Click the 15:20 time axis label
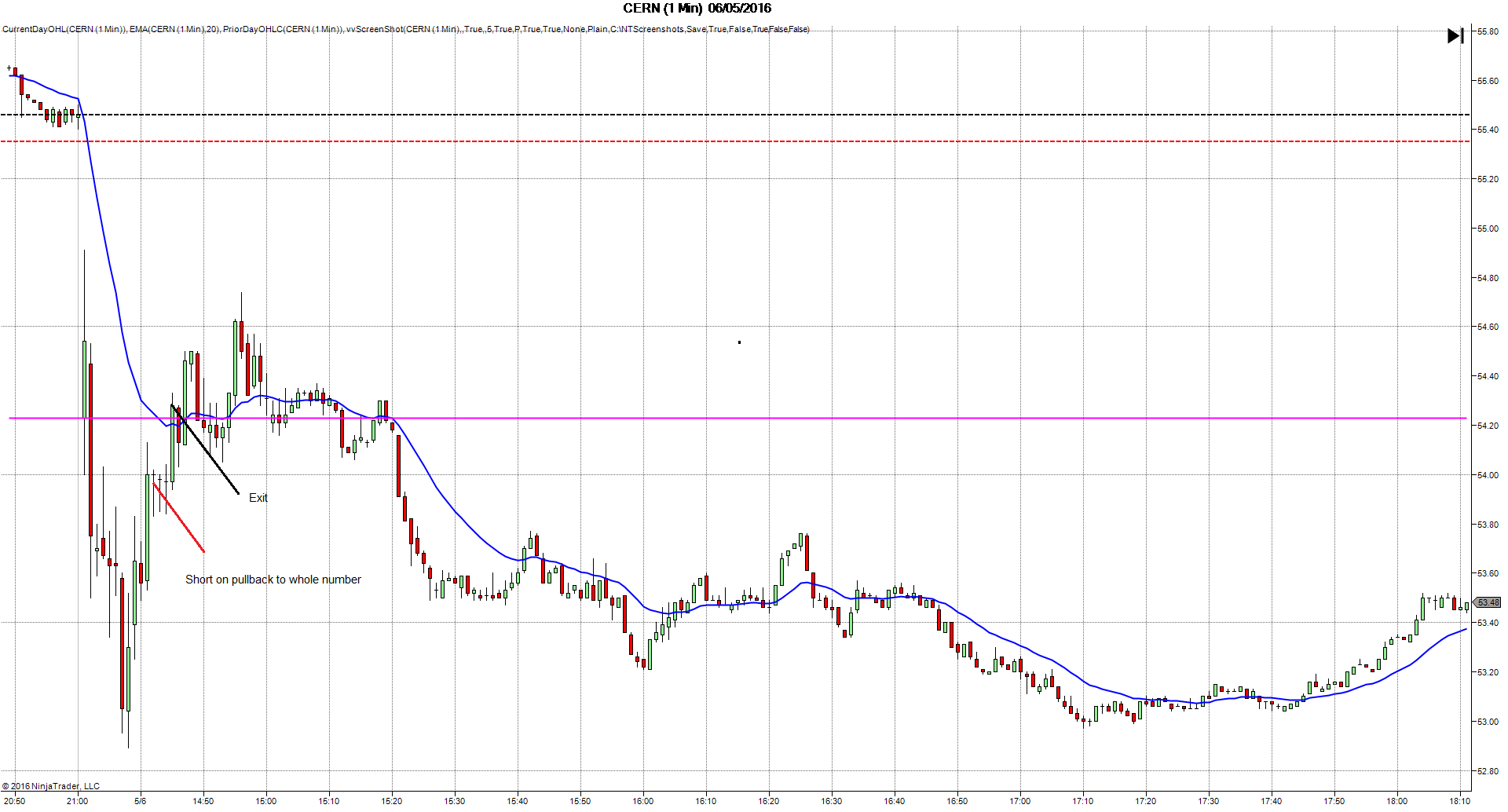1508x812 pixels. point(391,801)
